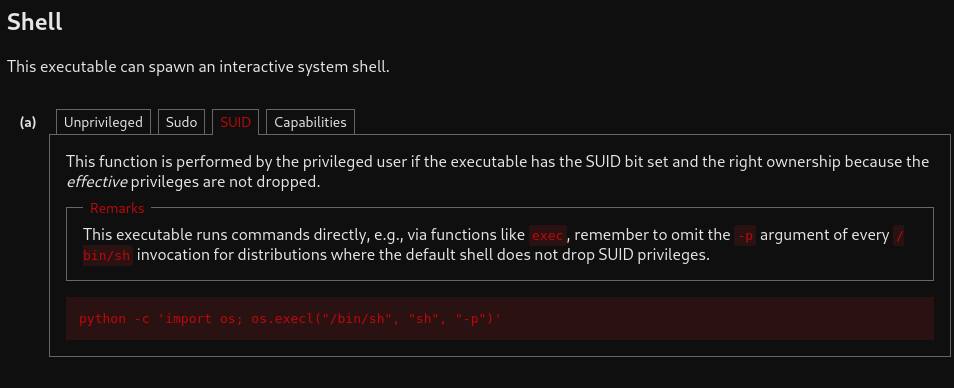Screen dimensions: 954x388
Task: Click the python command code block
Action: point(500,318)
